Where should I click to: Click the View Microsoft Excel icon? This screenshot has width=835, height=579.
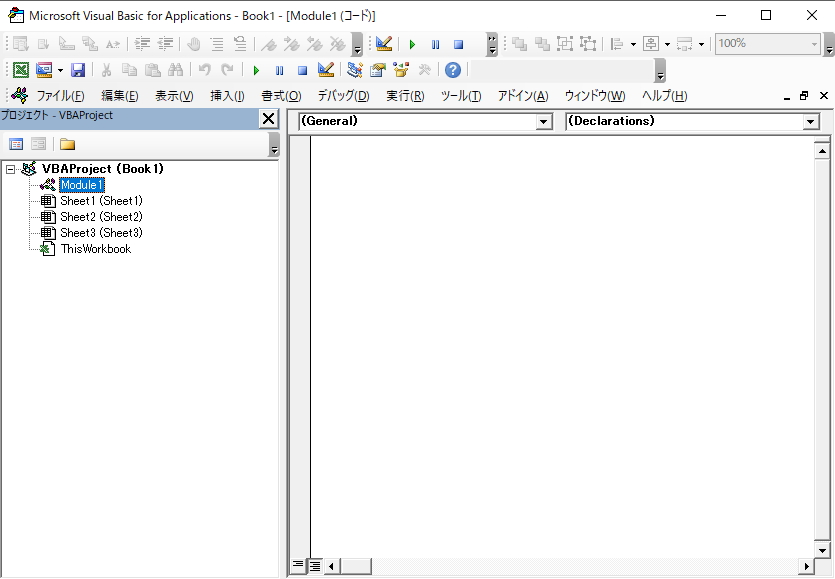pyautogui.click(x=21, y=70)
